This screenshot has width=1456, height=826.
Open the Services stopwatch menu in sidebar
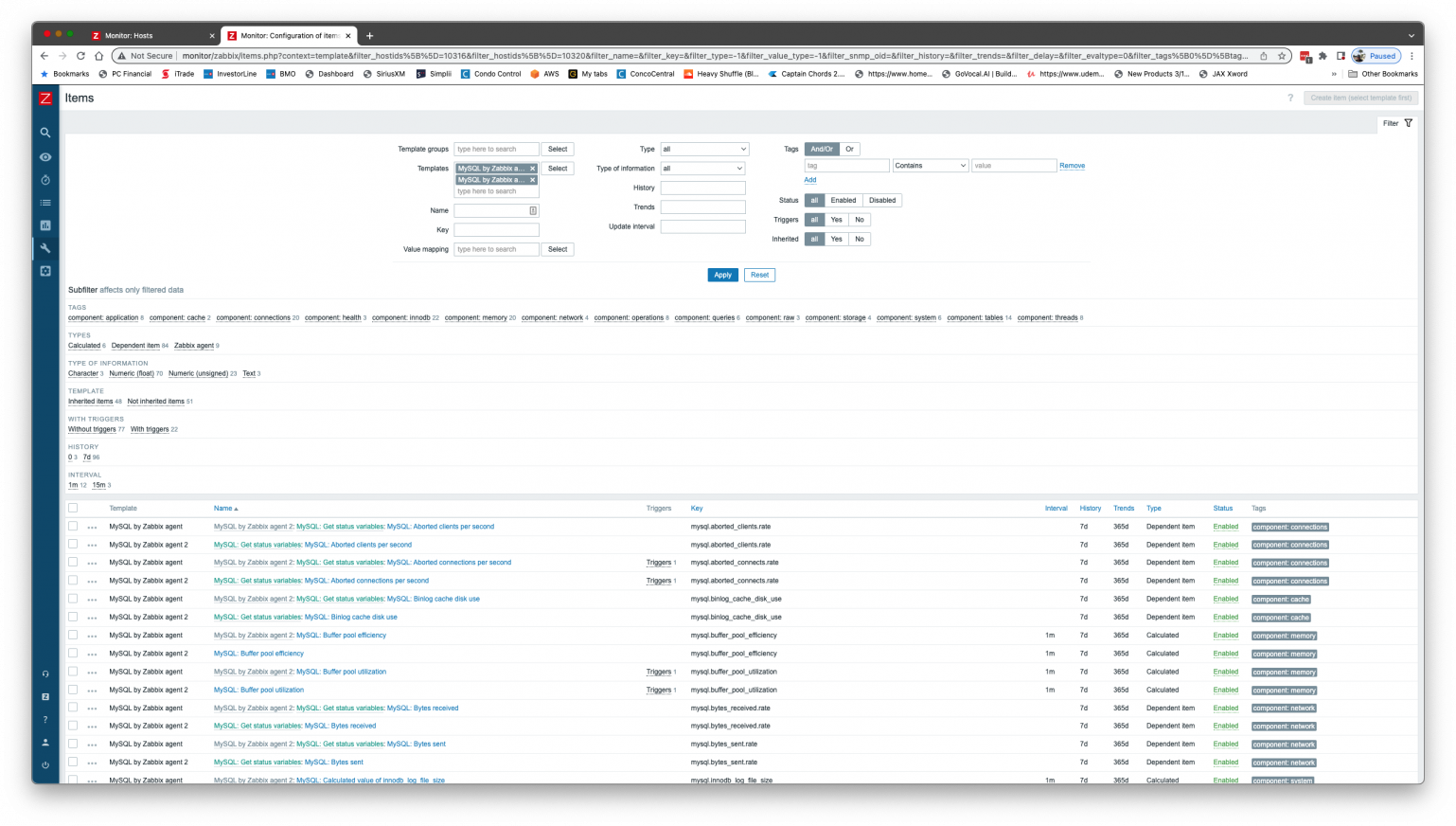click(x=45, y=180)
